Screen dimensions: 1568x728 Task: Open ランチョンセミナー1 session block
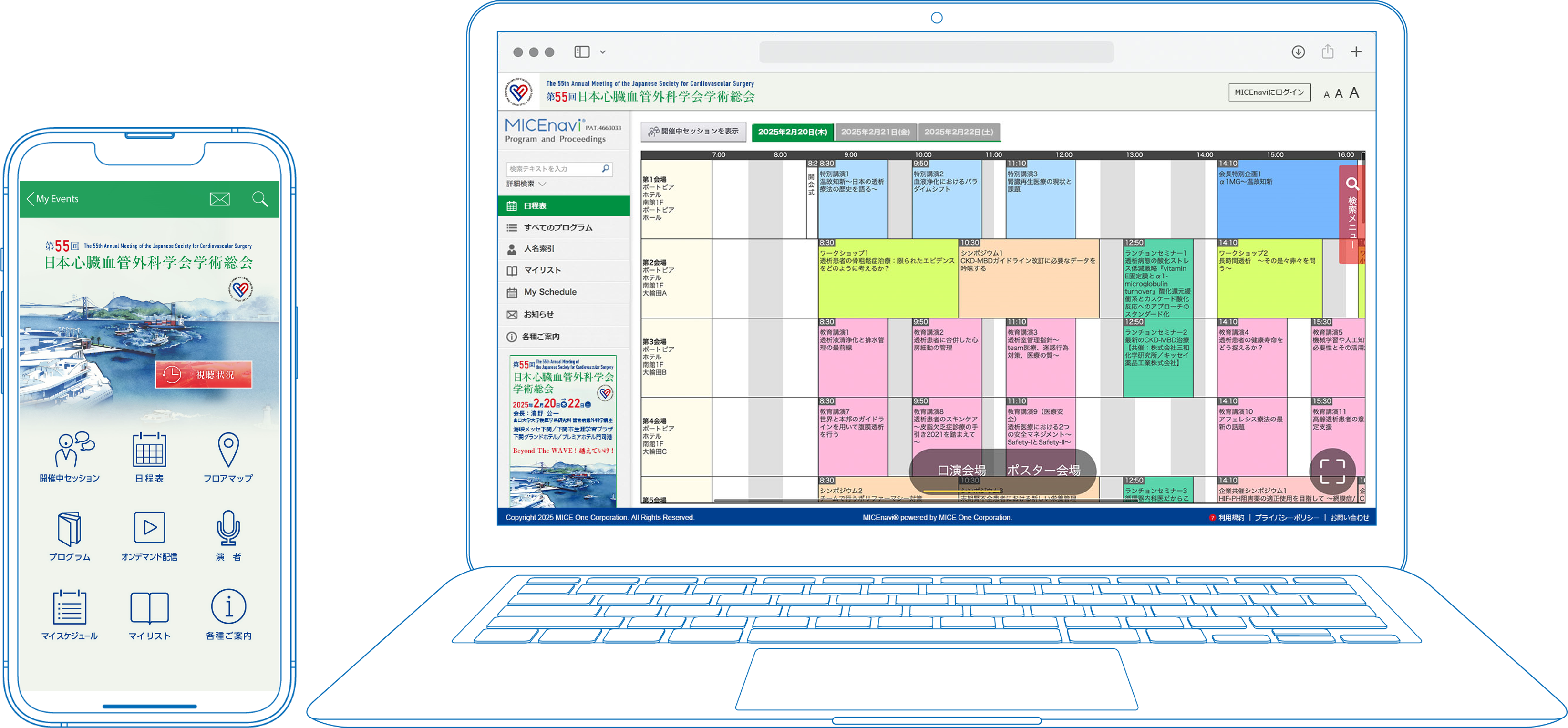click(1158, 279)
